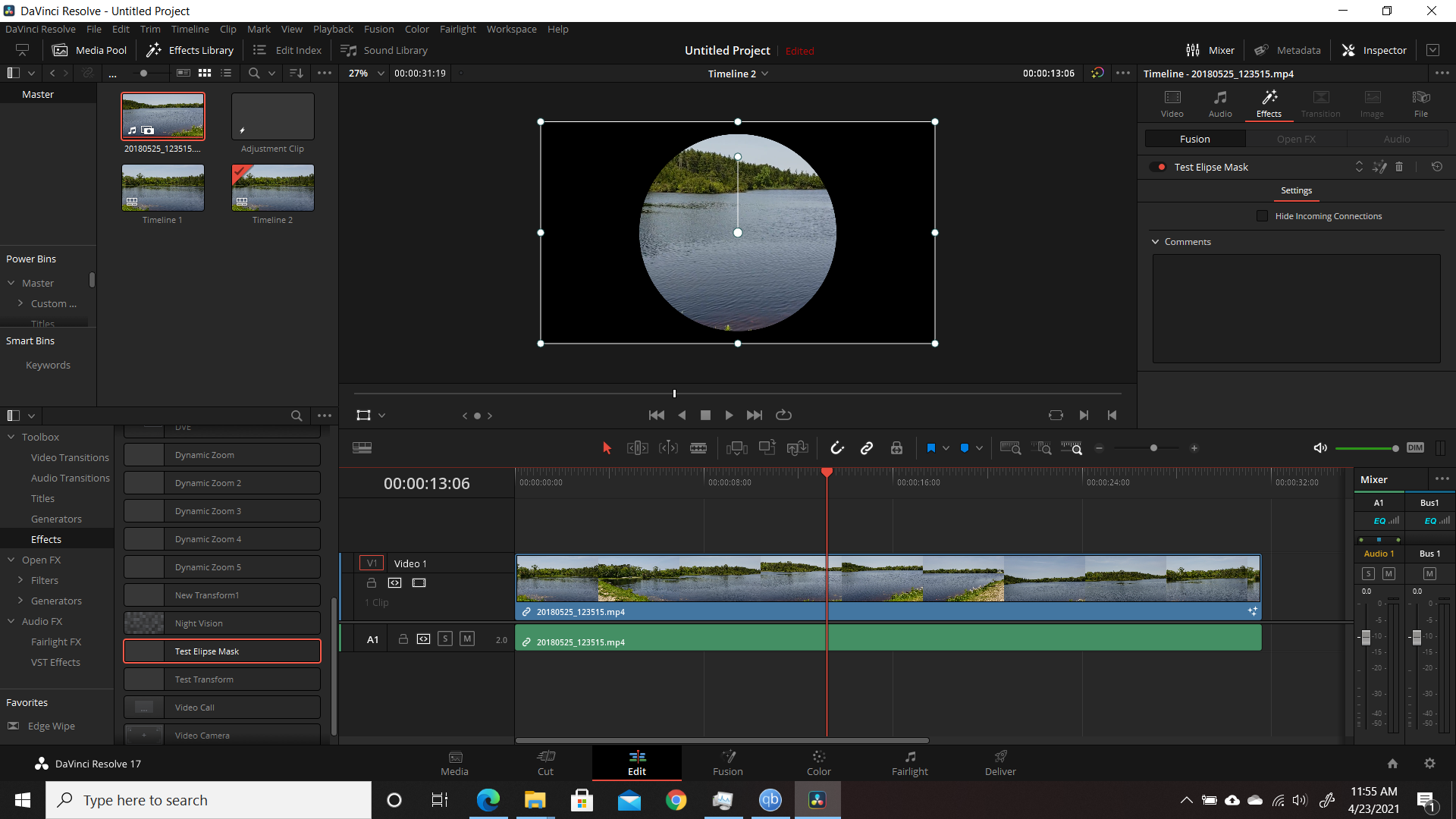Click the Play button
This screenshot has height=819, width=1456.
coord(729,416)
